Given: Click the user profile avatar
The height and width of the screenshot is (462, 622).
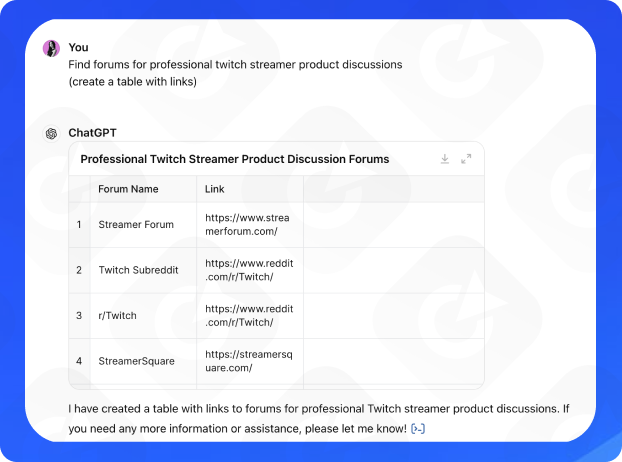Looking at the screenshot, I should pos(51,47).
